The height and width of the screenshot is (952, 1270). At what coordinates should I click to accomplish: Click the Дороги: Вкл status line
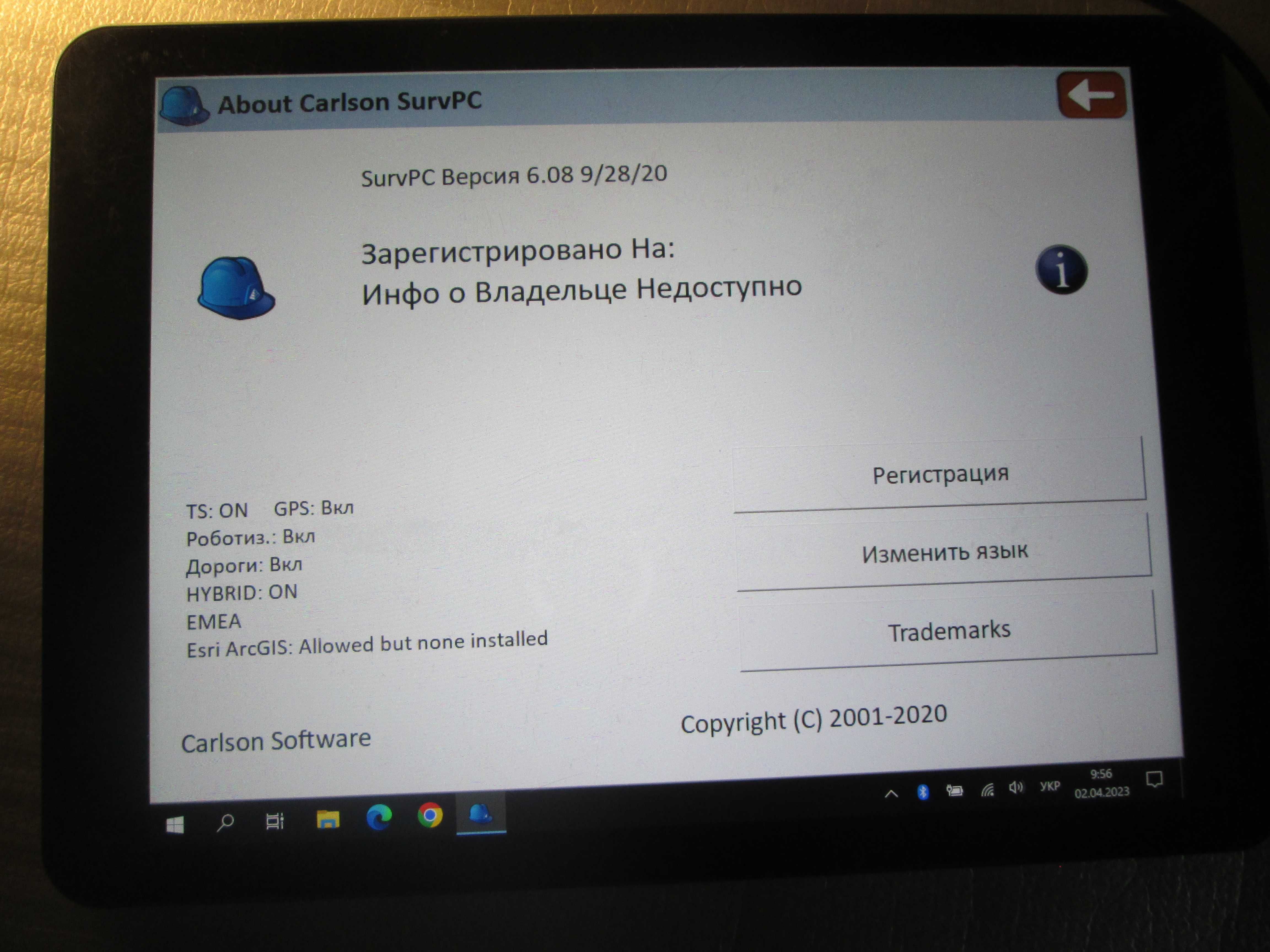pos(244,565)
